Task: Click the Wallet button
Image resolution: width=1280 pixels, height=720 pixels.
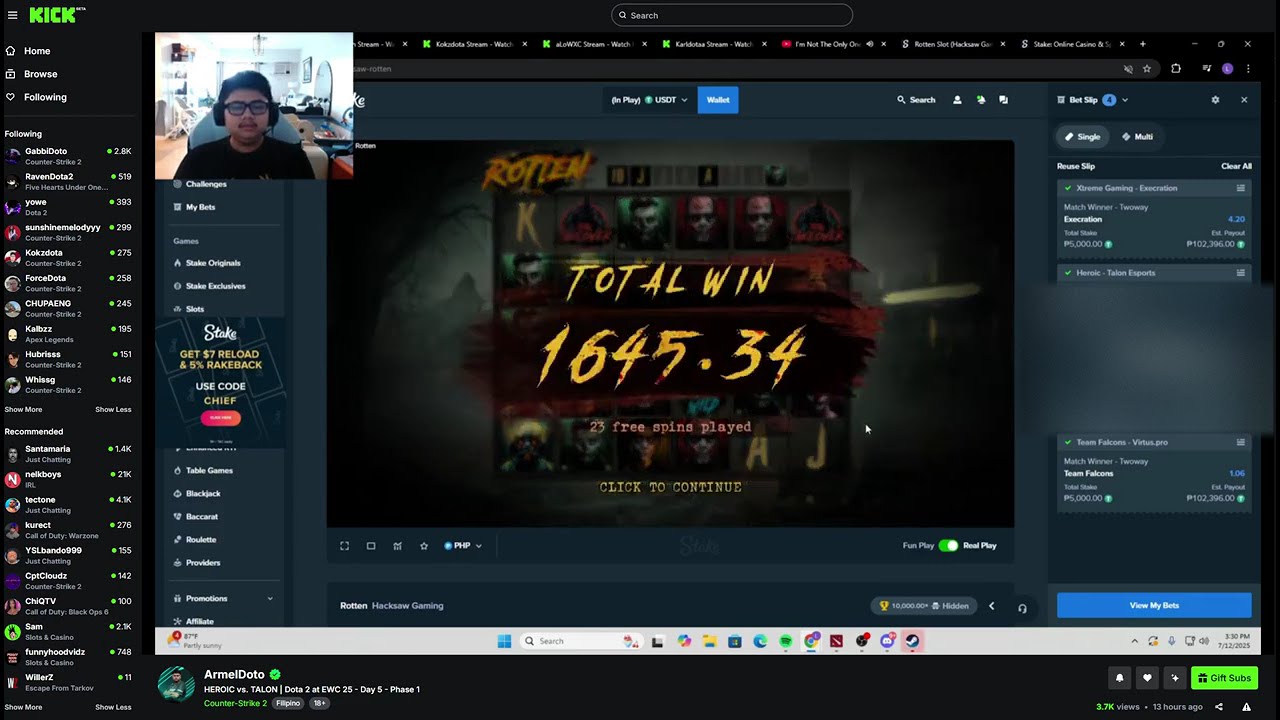Action: tap(718, 100)
